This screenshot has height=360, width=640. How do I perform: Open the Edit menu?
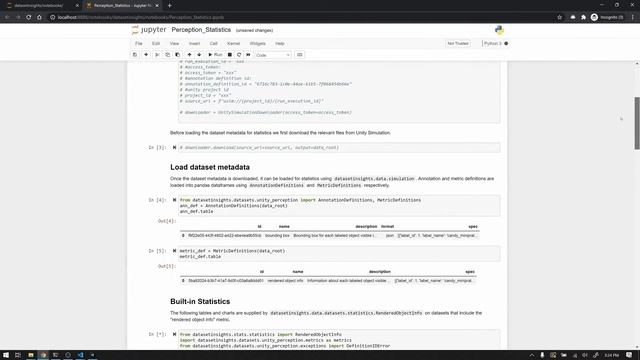coord(156,43)
